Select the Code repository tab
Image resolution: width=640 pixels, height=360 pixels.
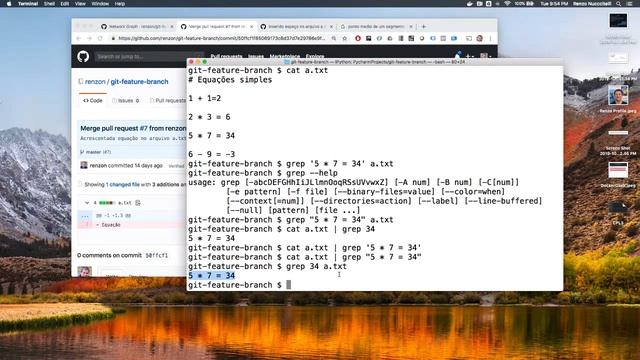93,100
